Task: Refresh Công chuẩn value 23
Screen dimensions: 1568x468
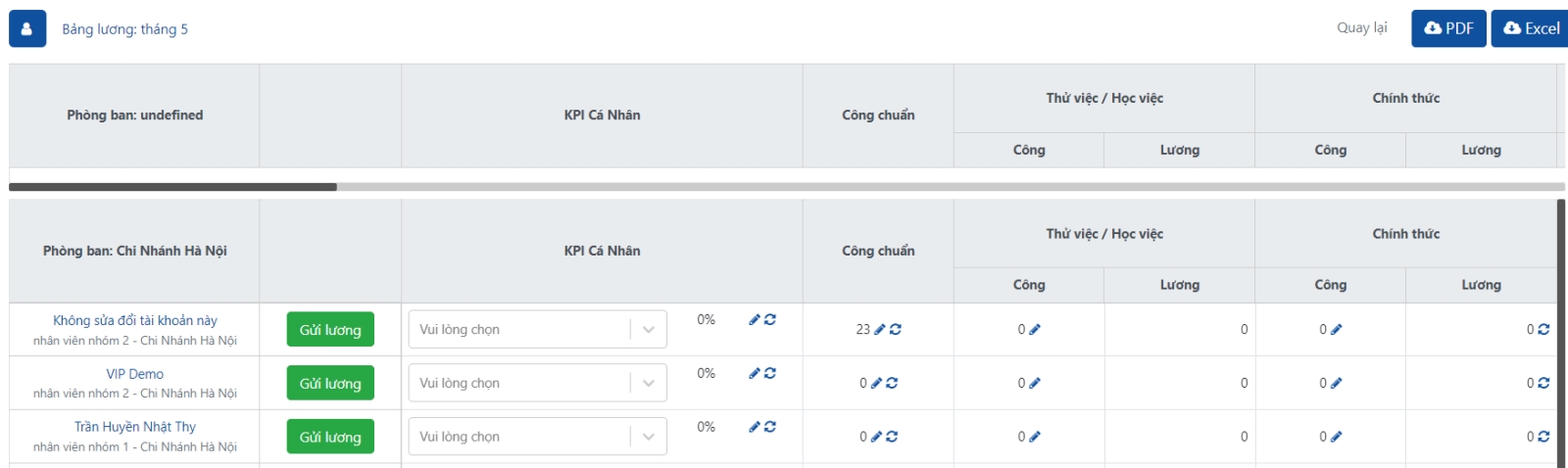Action: tap(896, 330)
